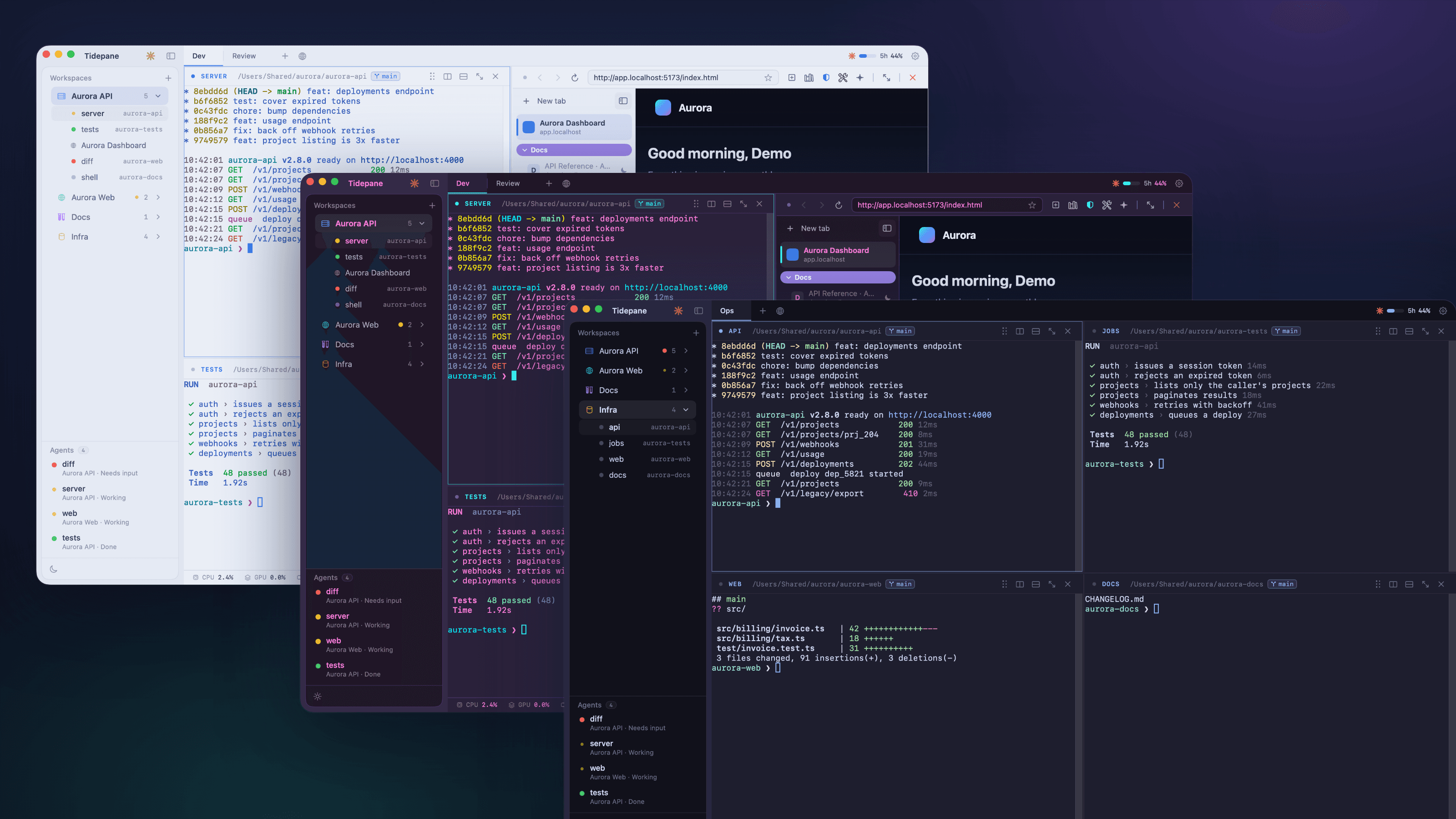The width and height of the screenshot is (1456, 819).
Task: Click the library books icon in light window browser
Action: click(809, 77)
